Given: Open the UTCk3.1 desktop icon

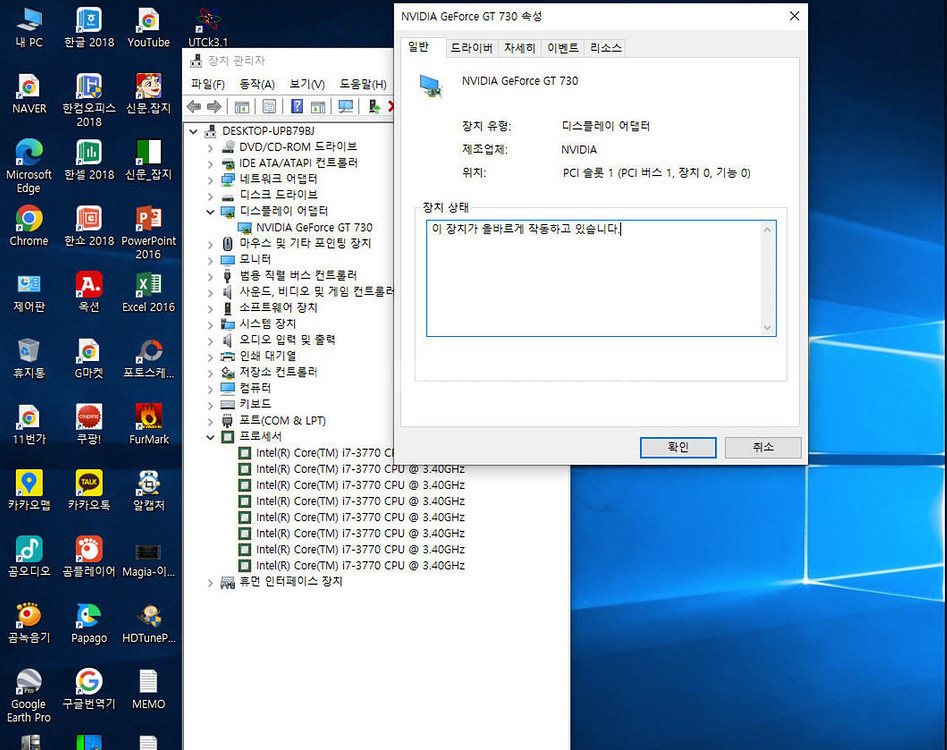Looking at the screenshot, I should click(208, 28).
